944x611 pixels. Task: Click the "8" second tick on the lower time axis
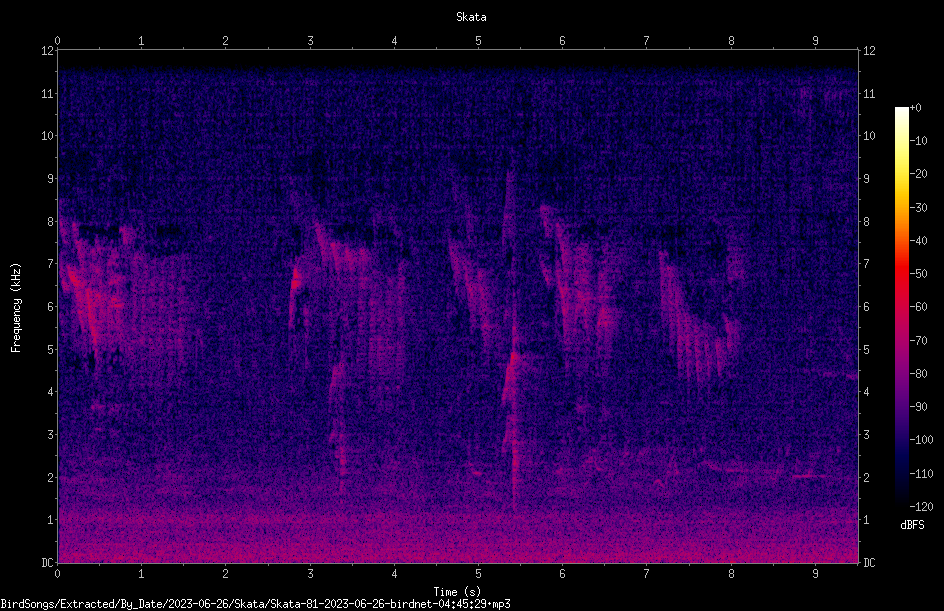(x=731, y=574)
